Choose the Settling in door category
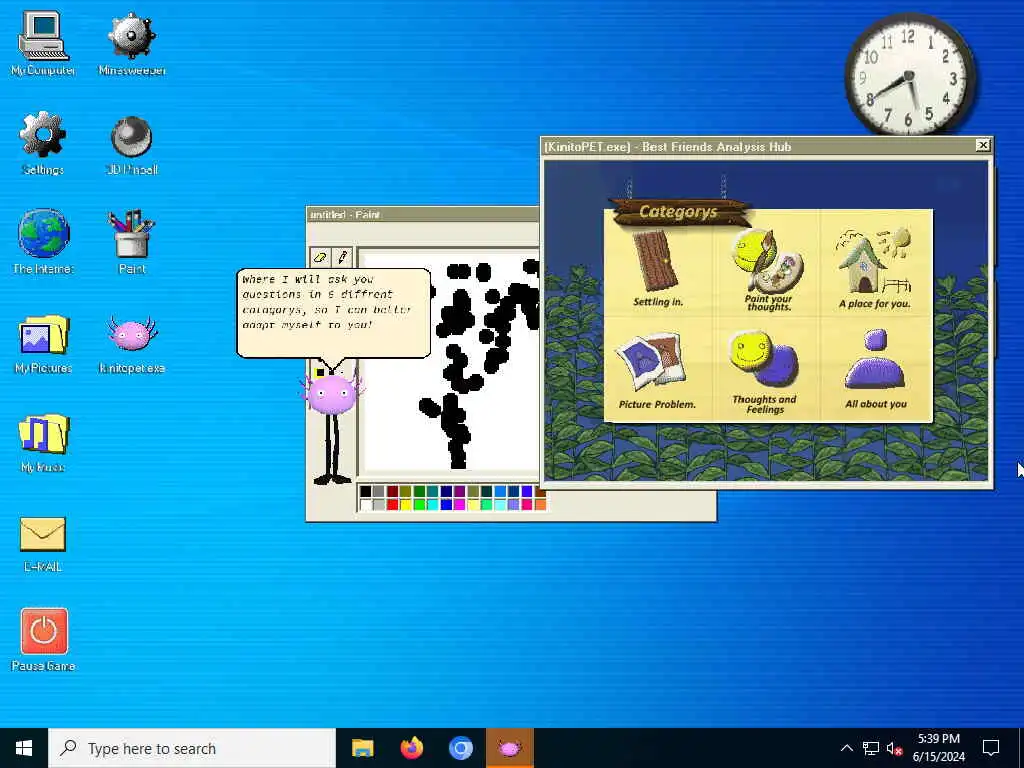The width and height of the screenshot is (1024, 768). [x=658, y=269]
